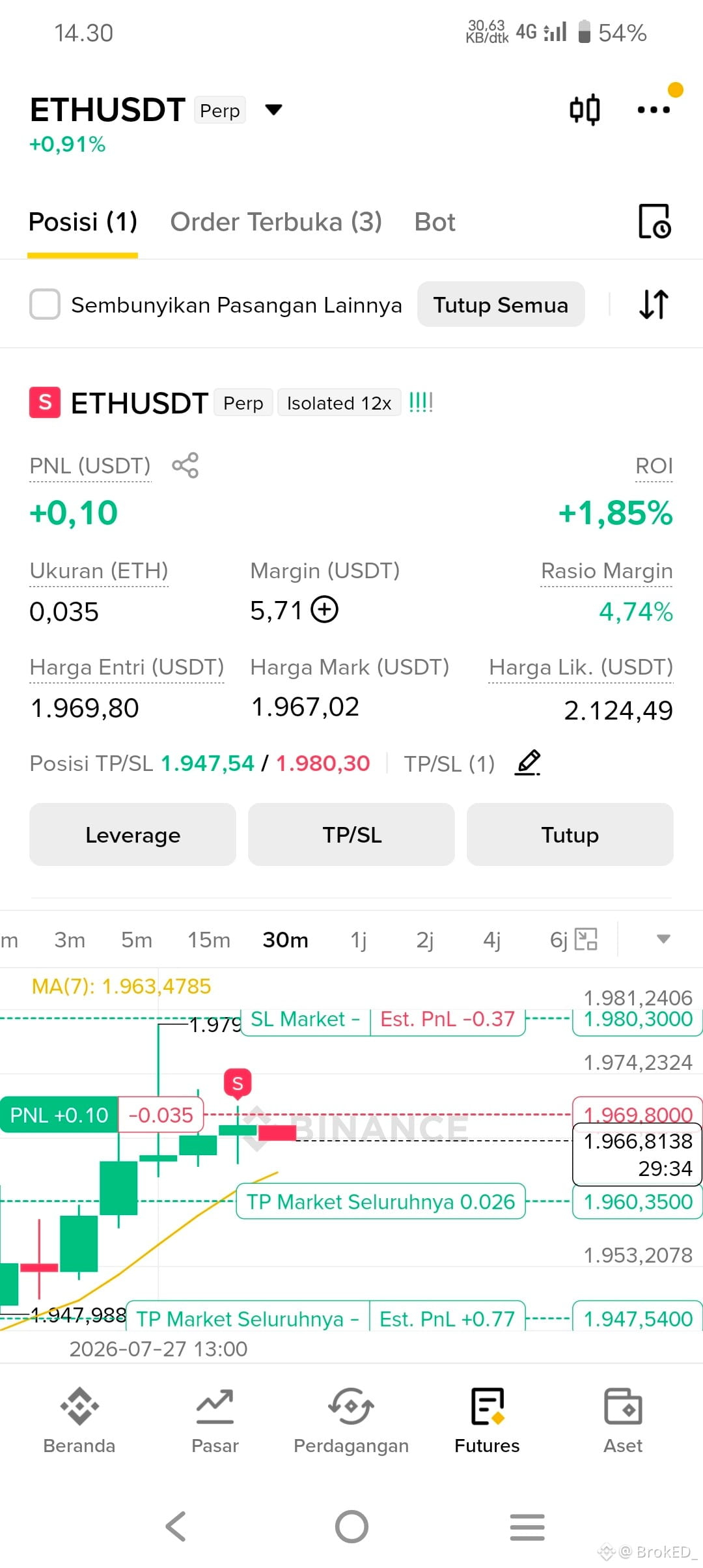The width and height of the screenshot is (703, 1568).
Task: Select the 2j timeframe
Action: click(x=425, y=940)
